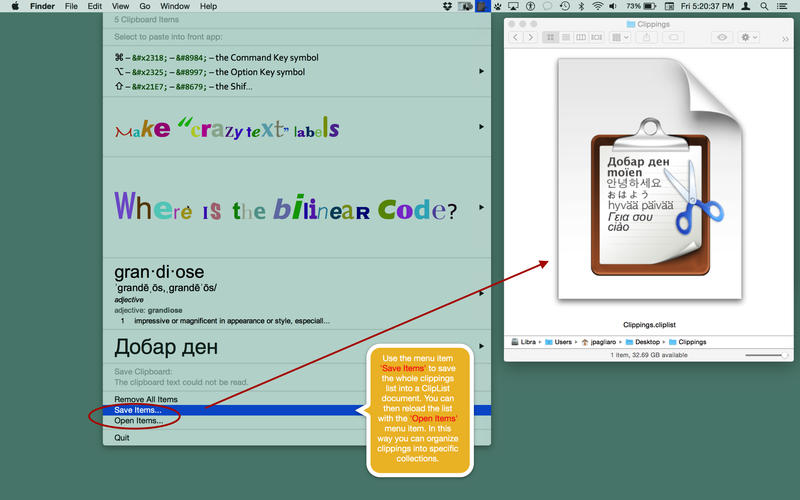This screenshot has height=500, width=800.
Task: Open the File menu
Action: tap(71, 6)
